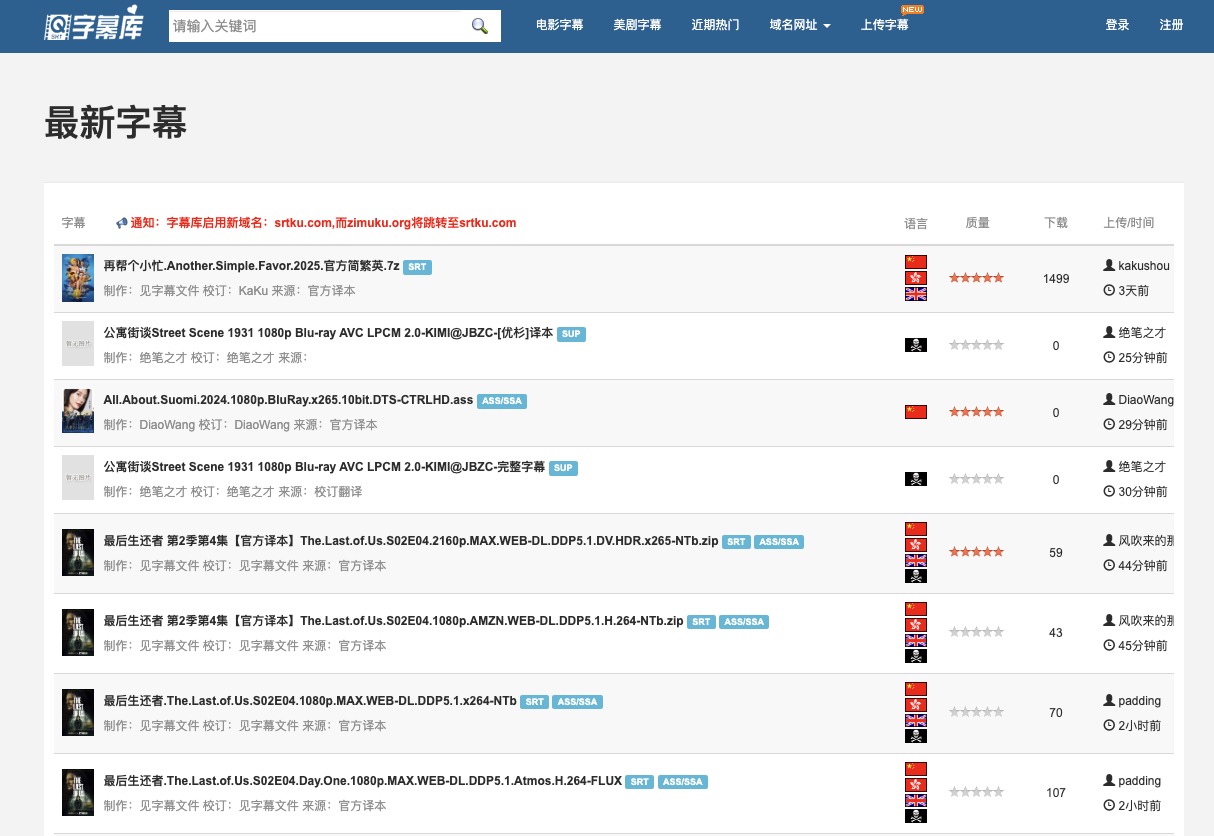Open the All.About.Suomi.2024 subtitle link
1214x836 pixels.
[x=288, y=400]
